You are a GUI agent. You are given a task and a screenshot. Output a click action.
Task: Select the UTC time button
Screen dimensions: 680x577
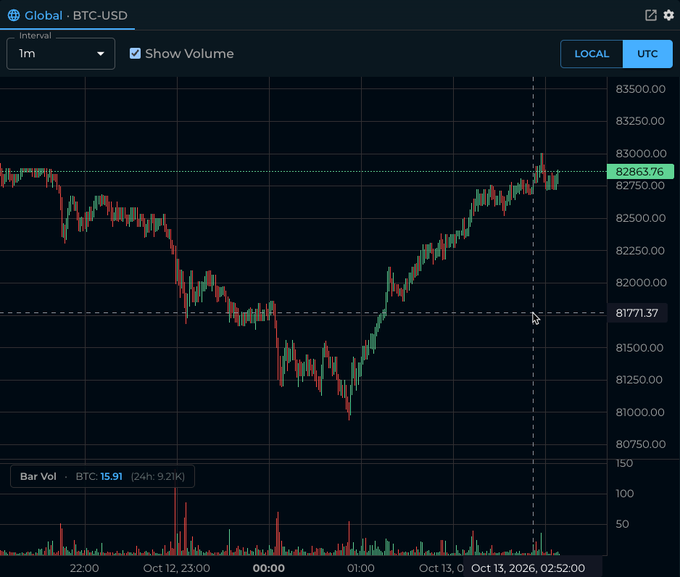[647, 54]
